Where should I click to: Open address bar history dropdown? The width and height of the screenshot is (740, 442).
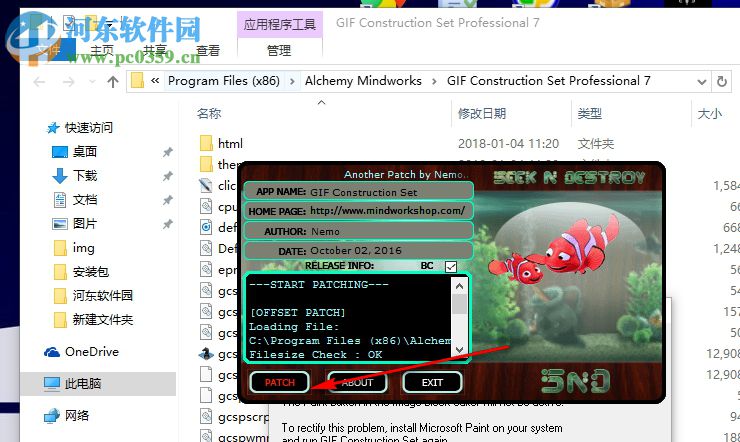coord(702,82)
